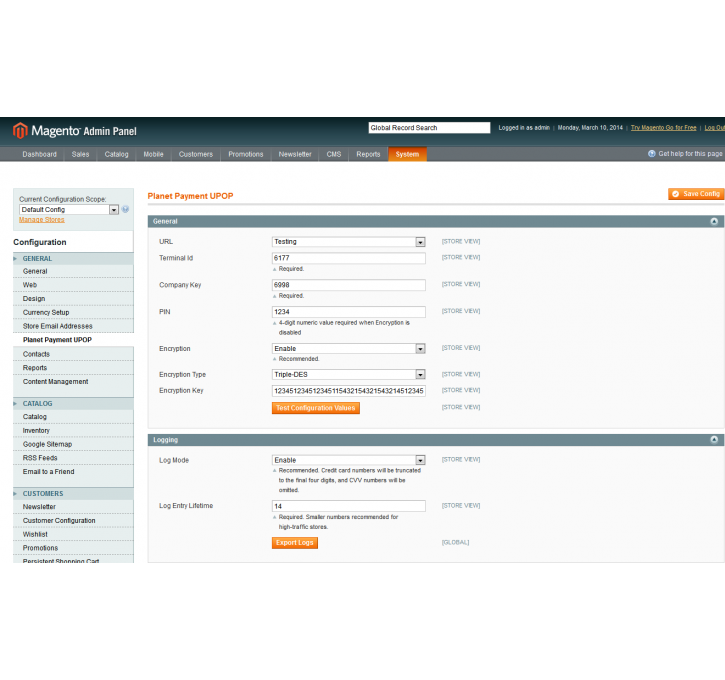The image size is (725, 680).
Task: Open Reports in the configuration sidebar
Action: [73, 368]
